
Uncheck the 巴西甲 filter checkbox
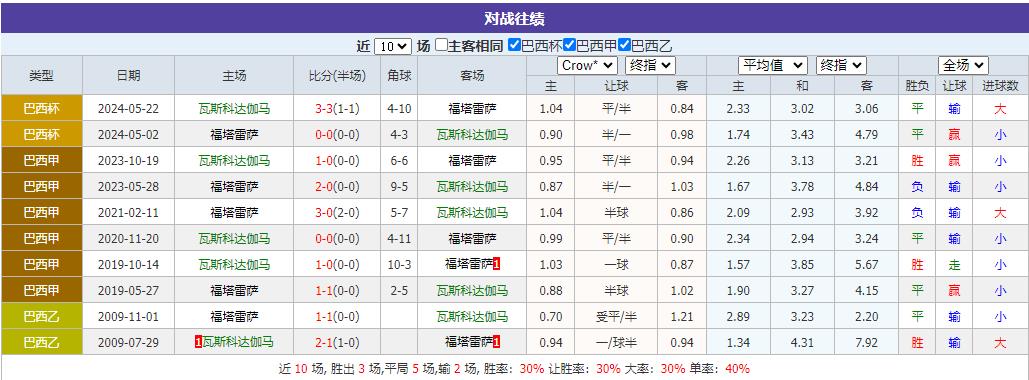569,45
